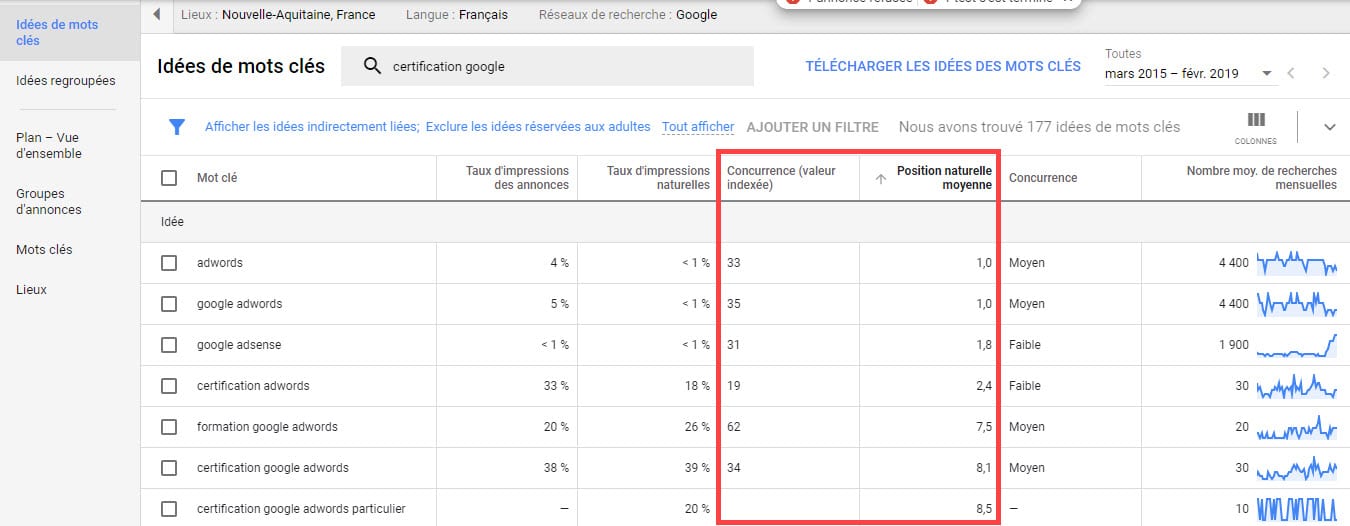
Task: Open Groupes d'annonces in sidebar
Action: click(x=49, y=202)
